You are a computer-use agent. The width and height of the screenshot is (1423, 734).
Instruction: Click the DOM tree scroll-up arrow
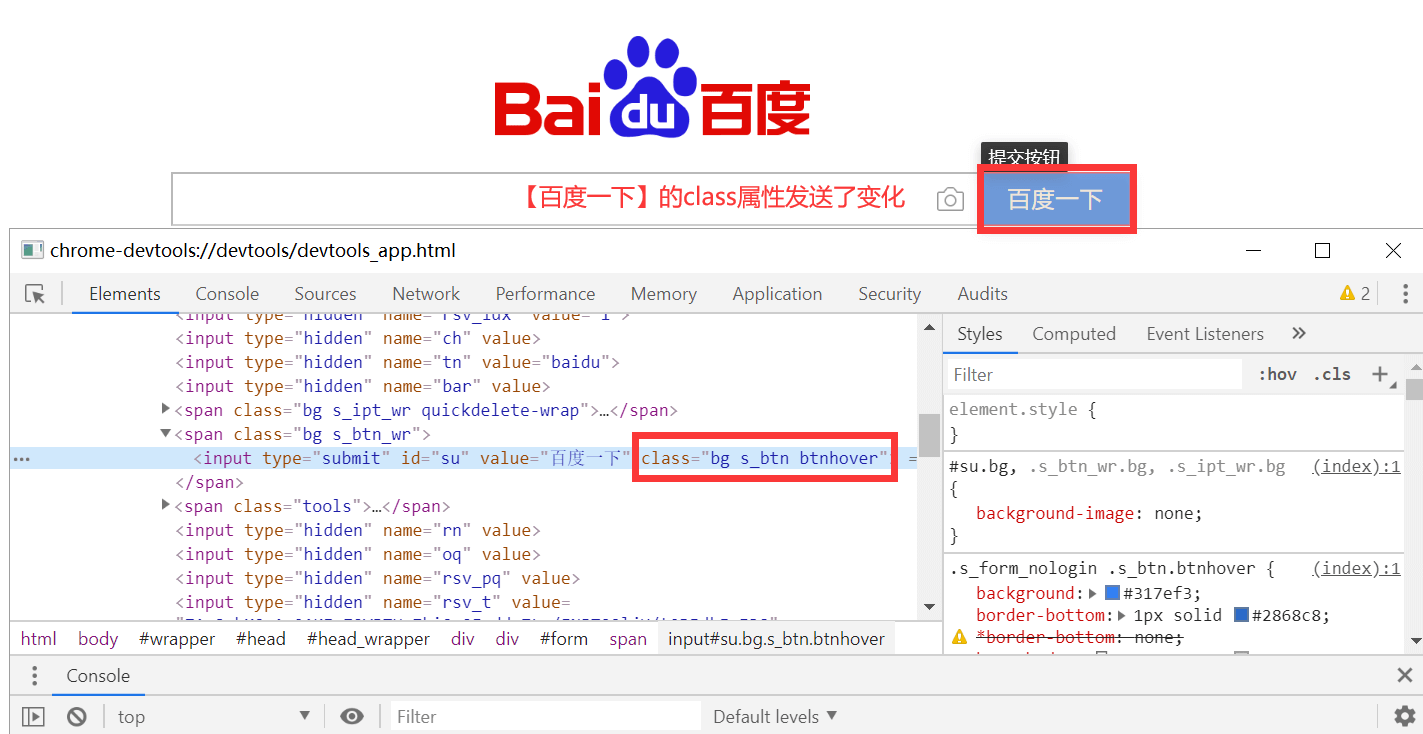929,327
